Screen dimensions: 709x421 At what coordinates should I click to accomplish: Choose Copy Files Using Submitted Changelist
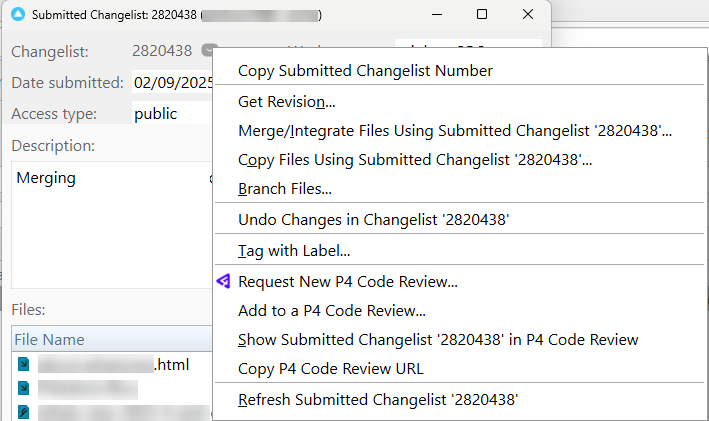click(414, 159)
